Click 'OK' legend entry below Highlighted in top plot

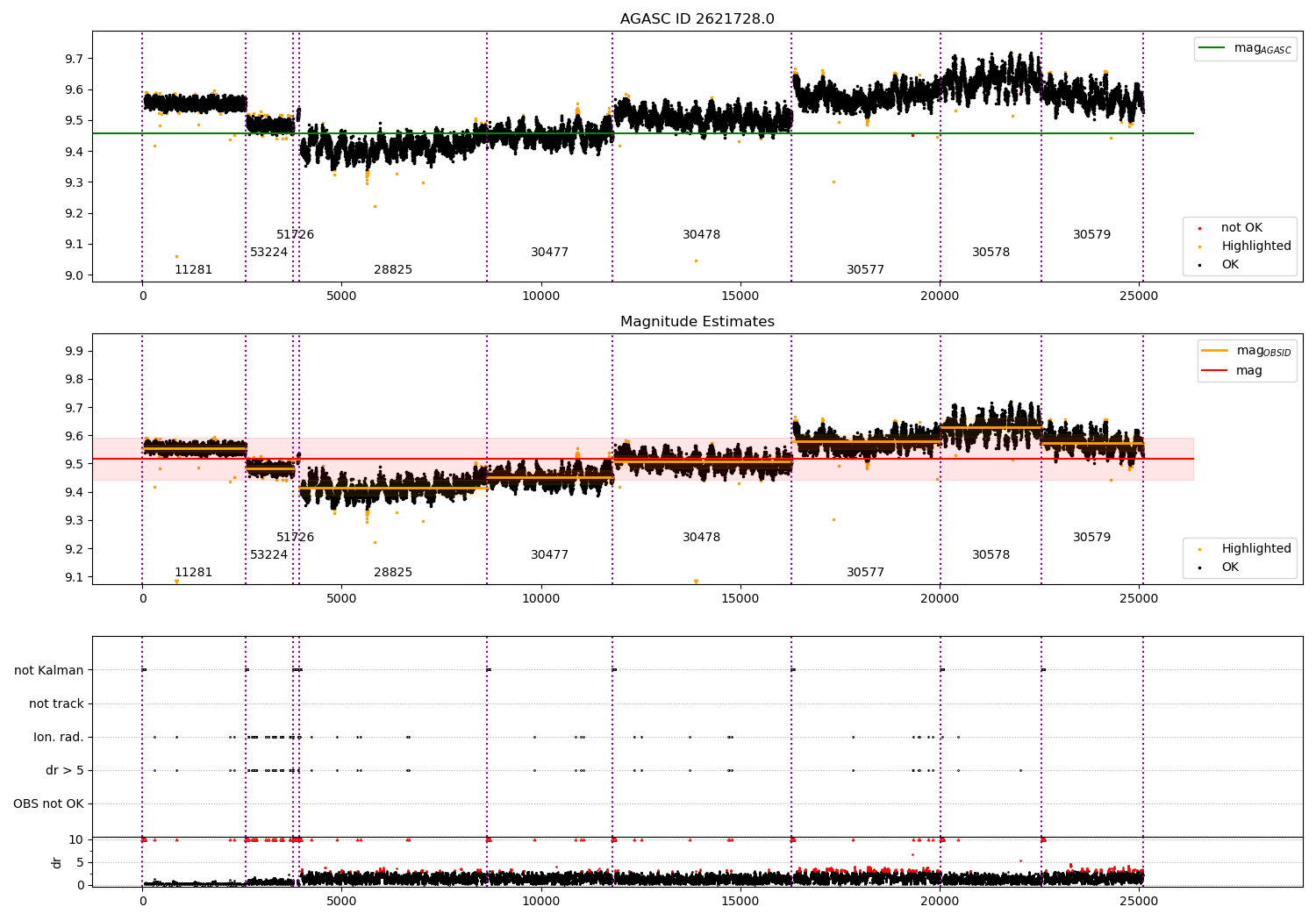pos(1219,265)
